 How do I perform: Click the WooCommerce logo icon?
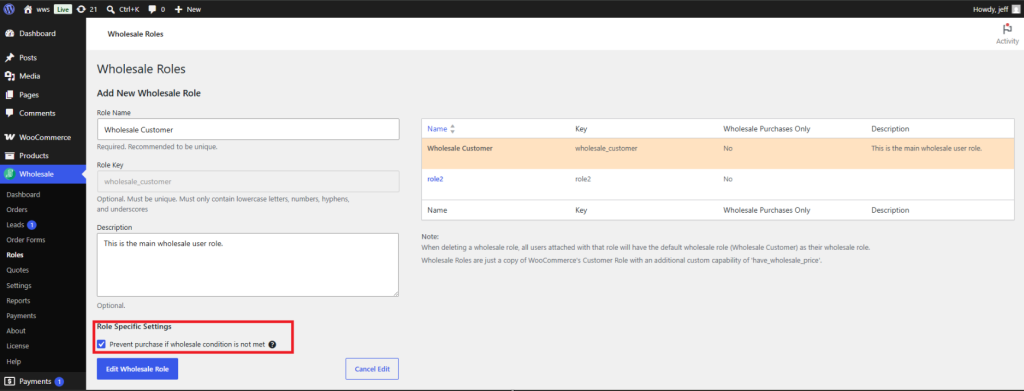10,137
